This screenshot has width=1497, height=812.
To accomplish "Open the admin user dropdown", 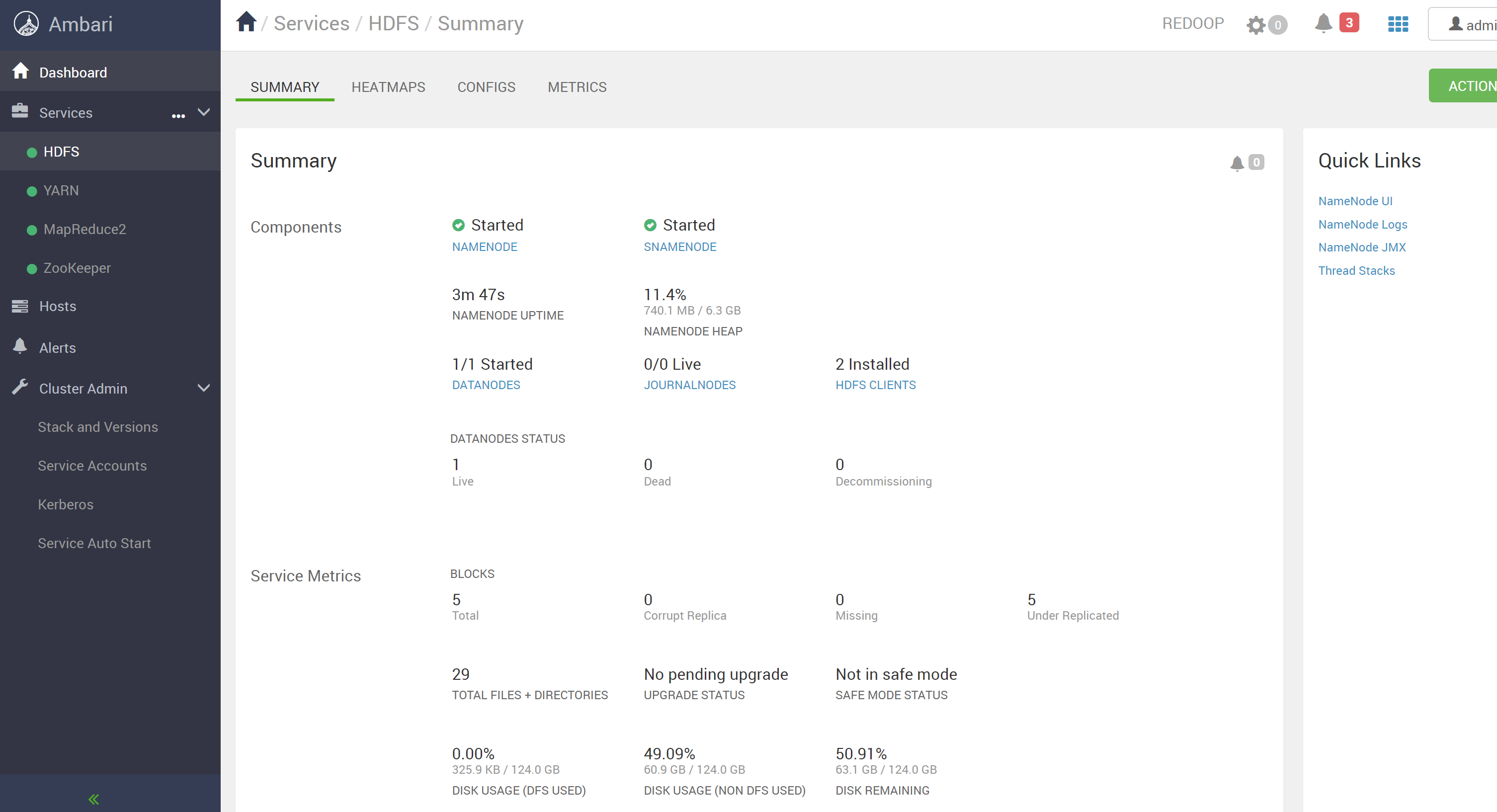I will [1463, 24].
